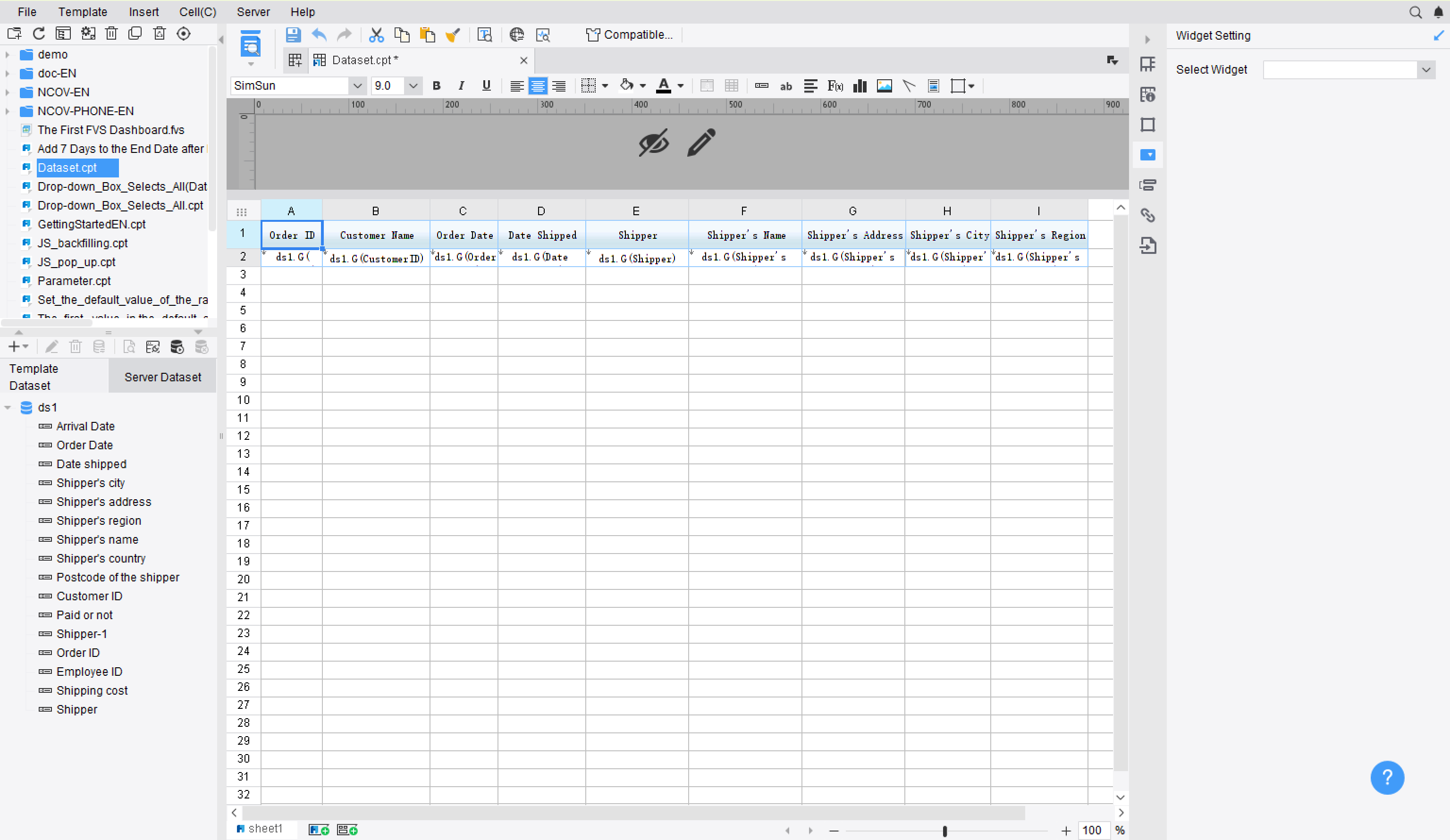Toggle the widget settings panel icon
This screenshot has width=1450, height=840.
[1148, 155]
